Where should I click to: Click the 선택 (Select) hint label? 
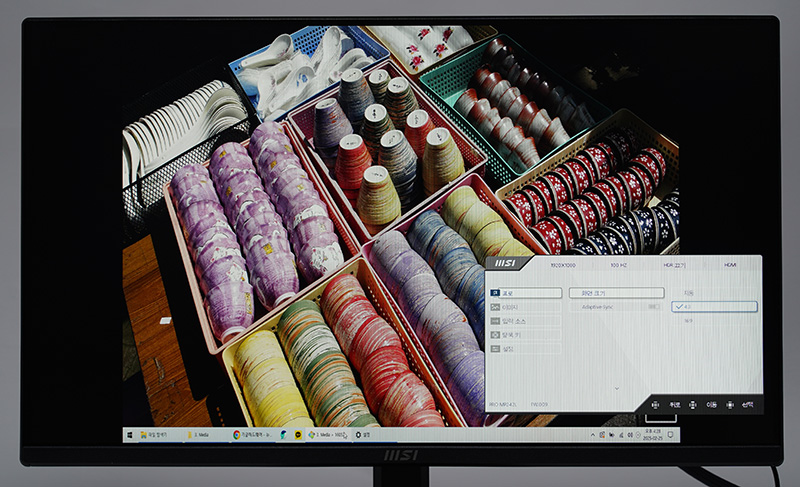(x=748, y=405)
